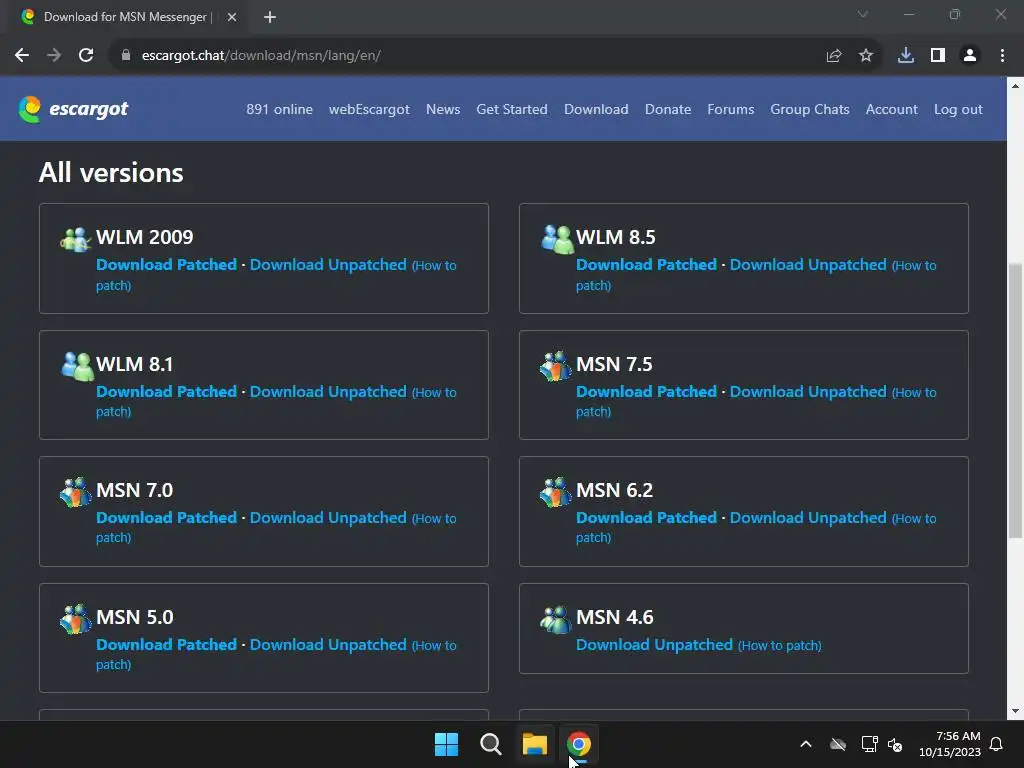Close the Download for MSN Messenger tab
The height and width of the screenshot is (768, 1024).
click(232, 17)
